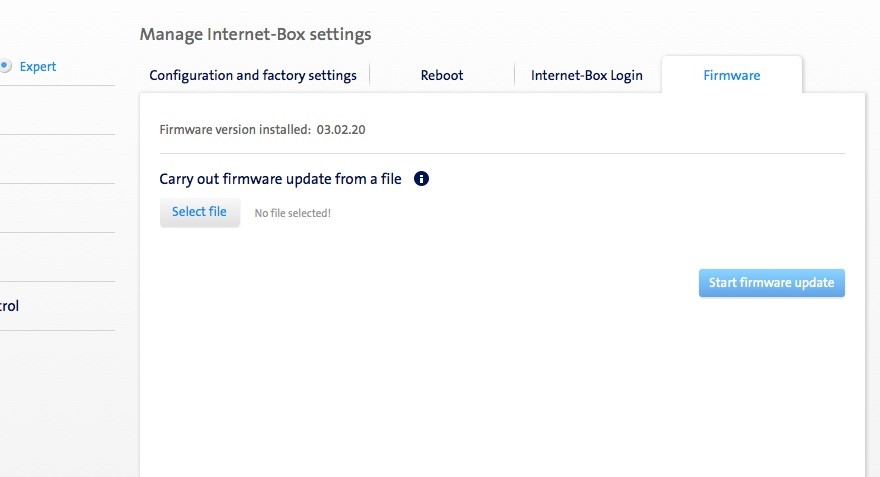
Task: Open Configuration and factory settings tab
Action: (x=253, y=75)
